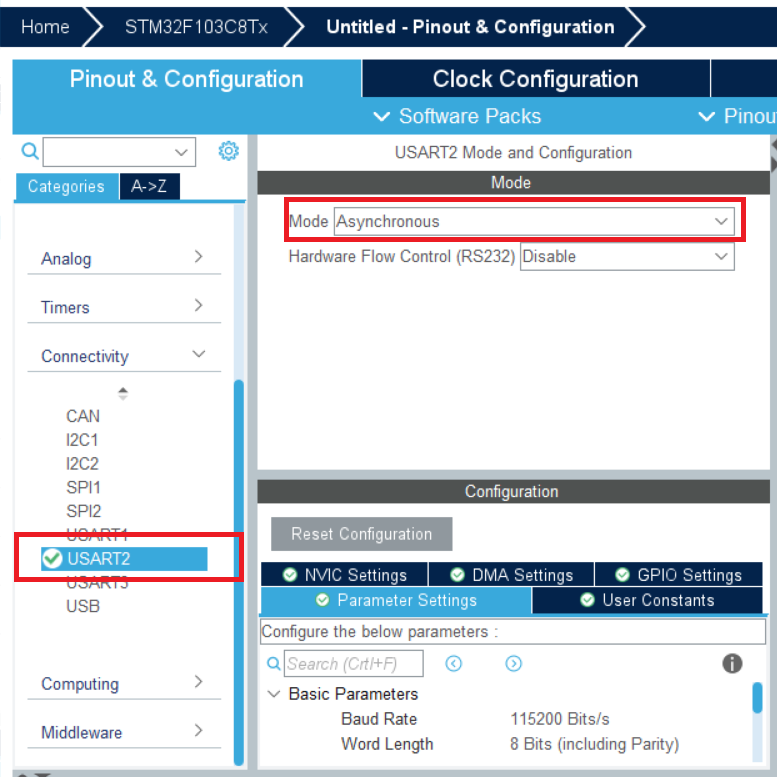Open the NVIC Settings tab

tap(344, 574)
